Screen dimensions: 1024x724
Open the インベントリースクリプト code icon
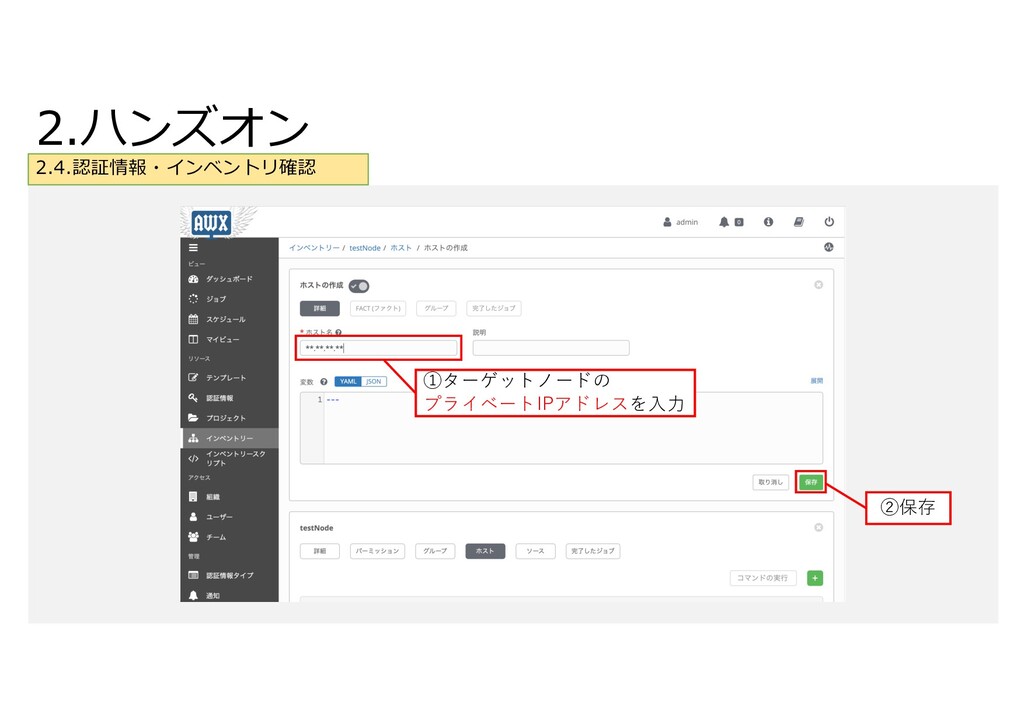[193, 458]
